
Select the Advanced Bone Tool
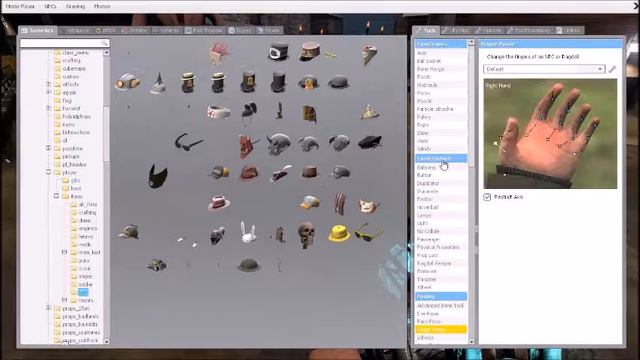point(441,305)
